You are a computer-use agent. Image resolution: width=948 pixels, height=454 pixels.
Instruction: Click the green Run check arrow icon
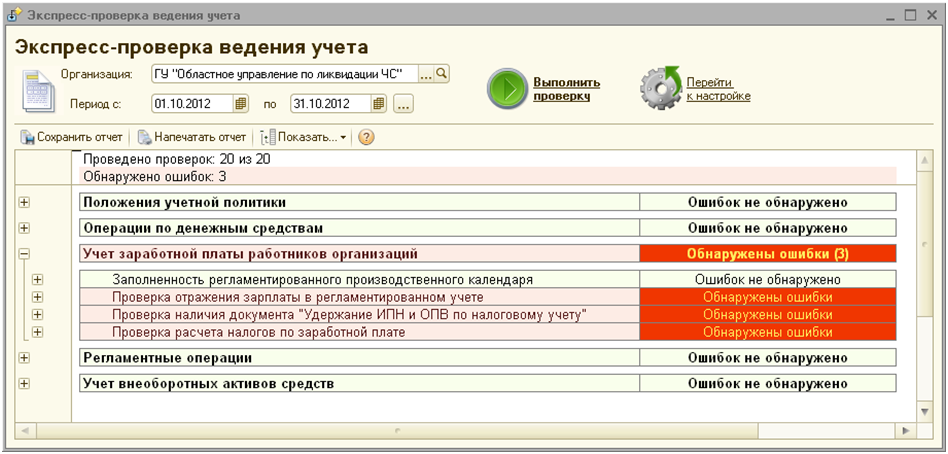pos(509,89)
